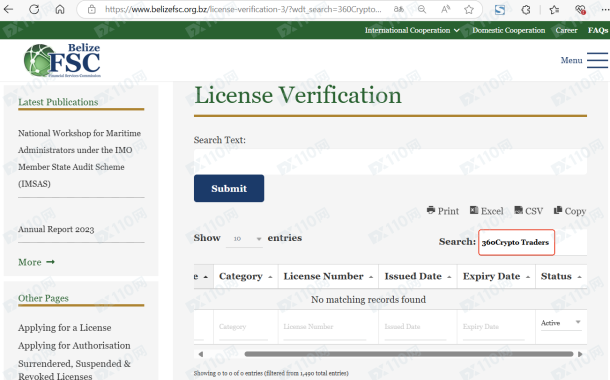610x380 pixels.
Task: Open Surrendered, Suspended & Revoked Licenses page
Action: (x=74, y=369)
